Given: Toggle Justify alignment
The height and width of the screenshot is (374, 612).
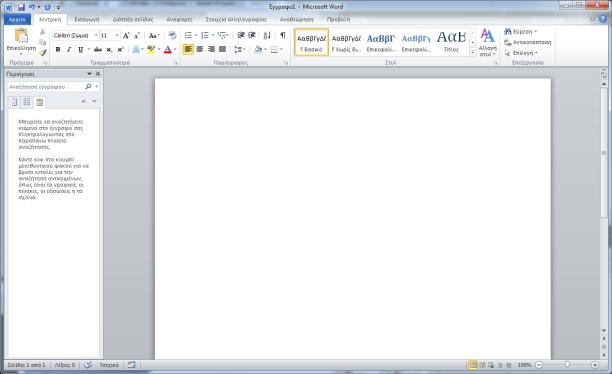Looking at the screenshot, I should click(222, 50).
